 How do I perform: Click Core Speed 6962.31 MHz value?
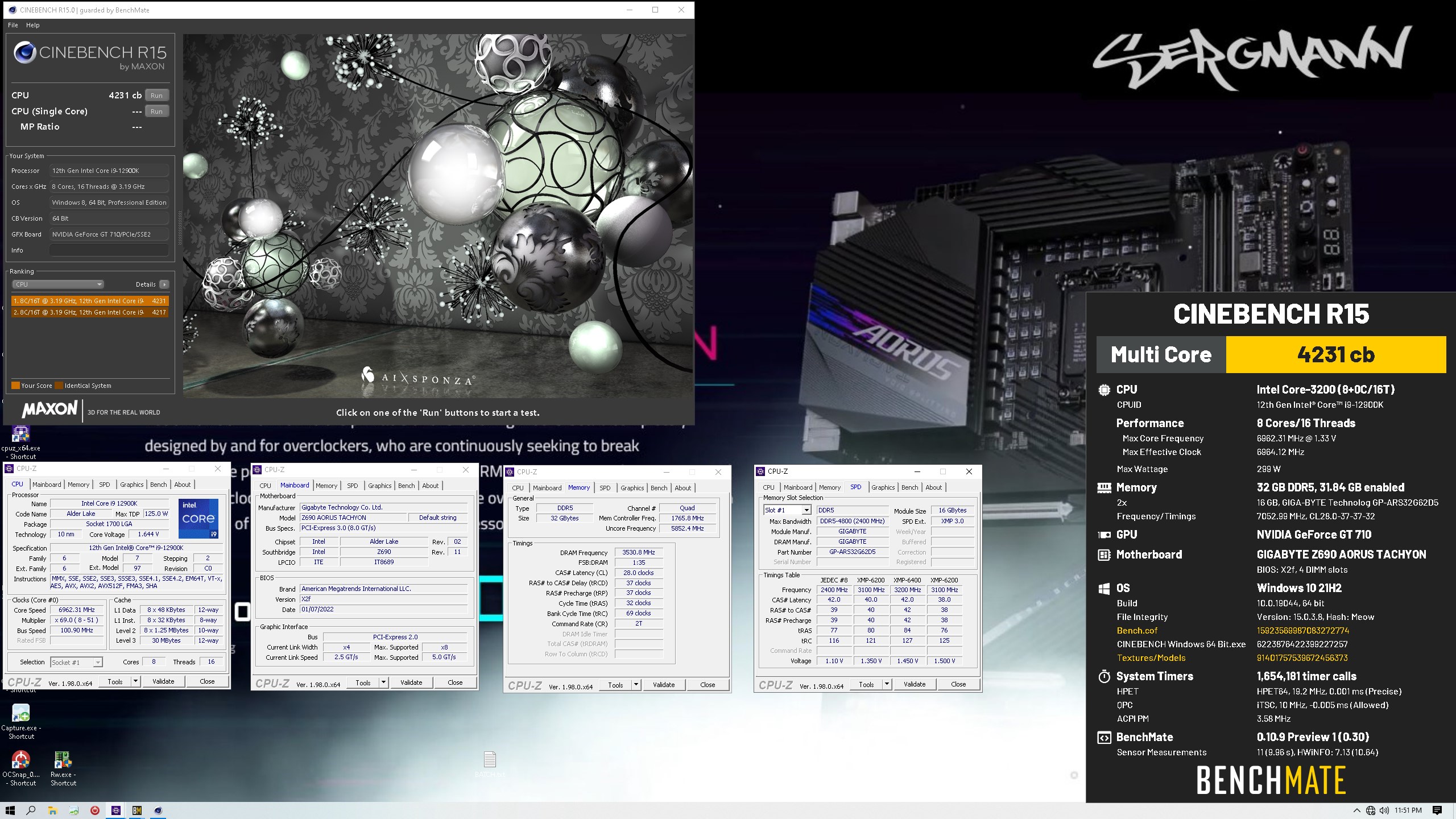coord(77,610)
